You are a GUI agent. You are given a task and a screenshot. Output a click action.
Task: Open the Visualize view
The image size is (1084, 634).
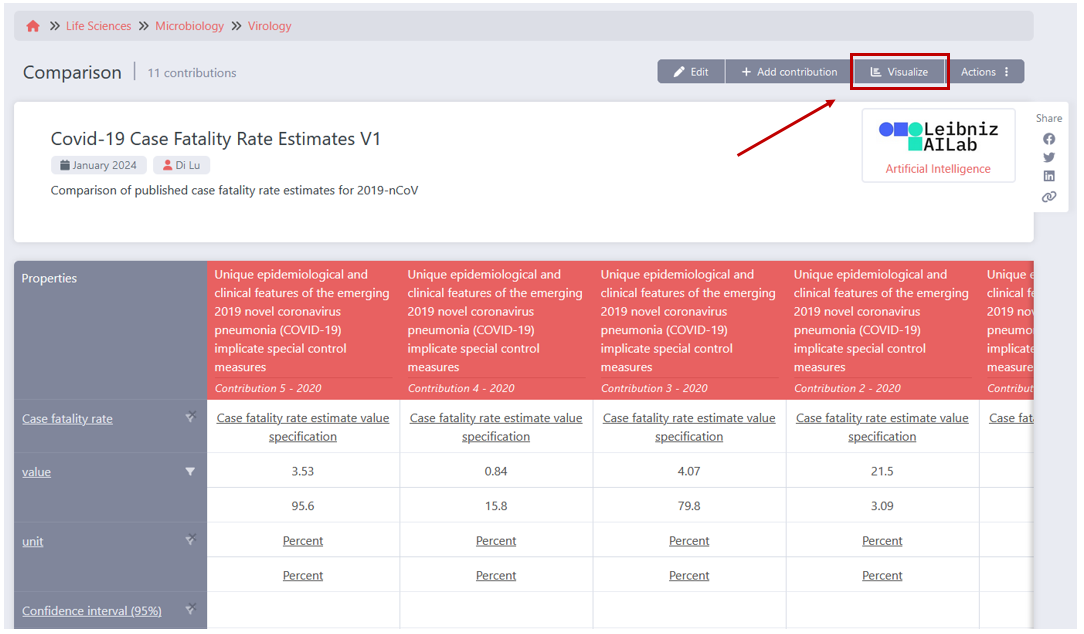tap(899, 71)
